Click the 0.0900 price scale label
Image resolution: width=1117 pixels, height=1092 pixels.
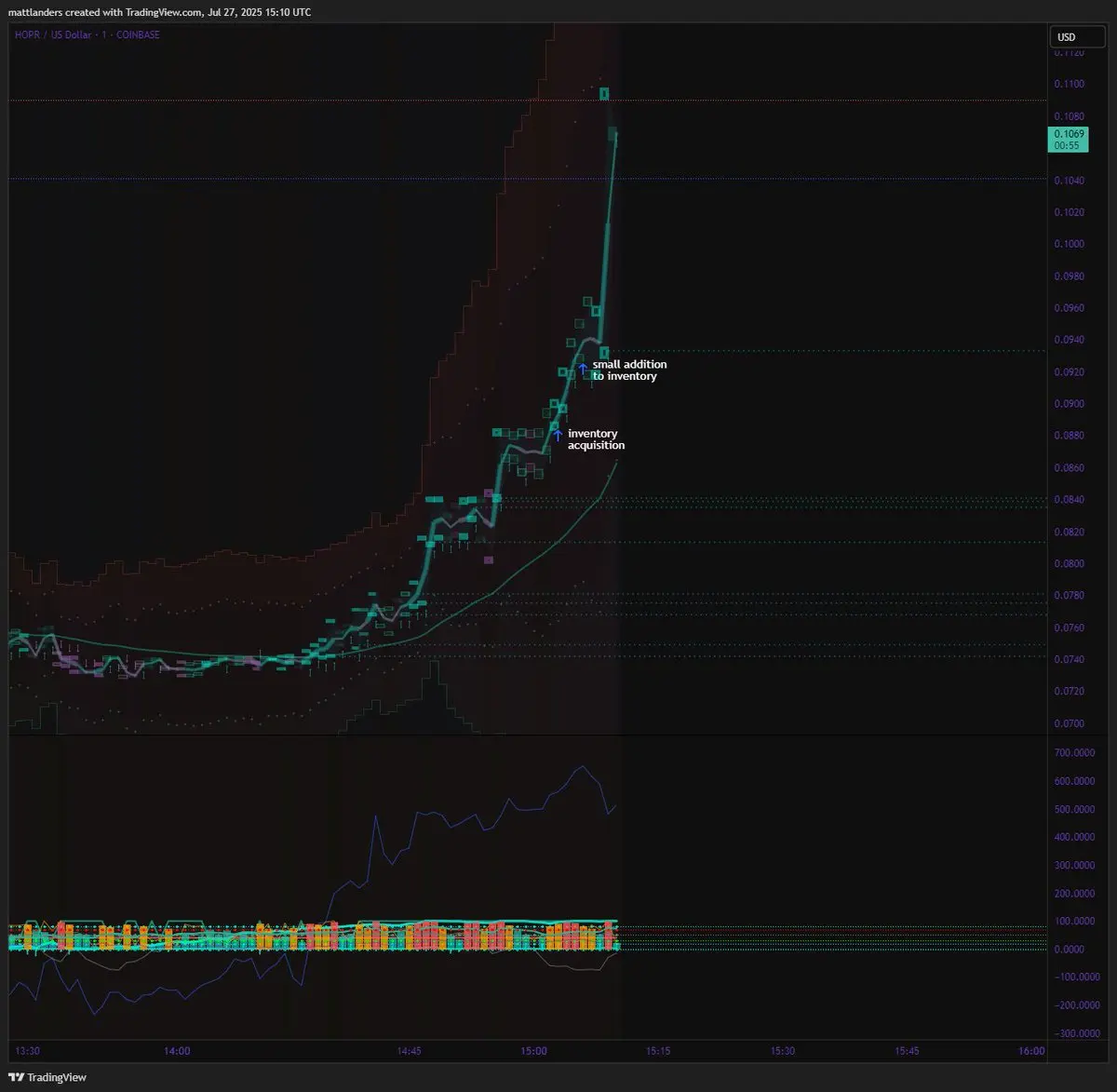click(x=1069, y=404)
